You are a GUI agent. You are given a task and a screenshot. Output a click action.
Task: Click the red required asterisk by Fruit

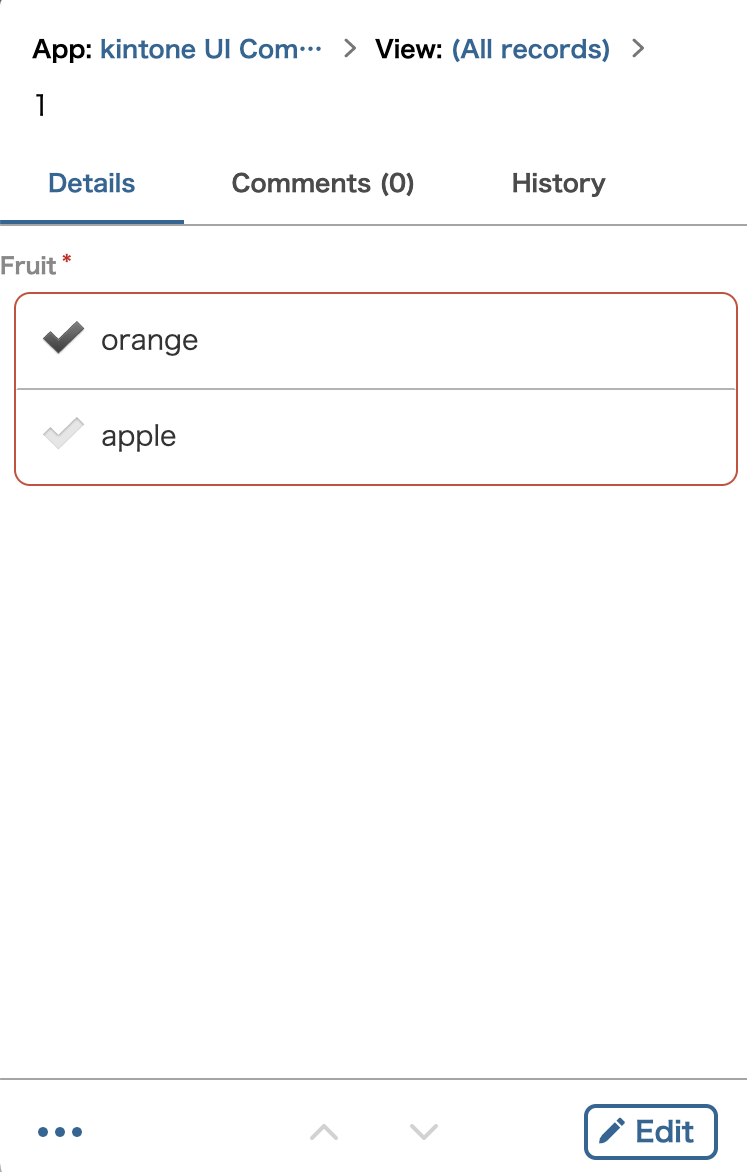[67, 260]
